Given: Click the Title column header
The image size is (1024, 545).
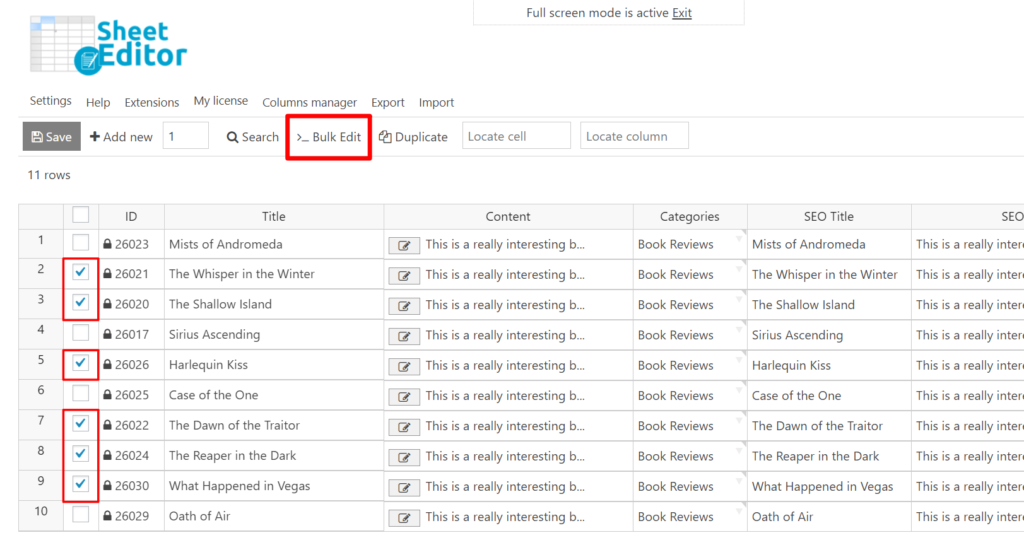Looking at the screenshot, I should 274,217.
